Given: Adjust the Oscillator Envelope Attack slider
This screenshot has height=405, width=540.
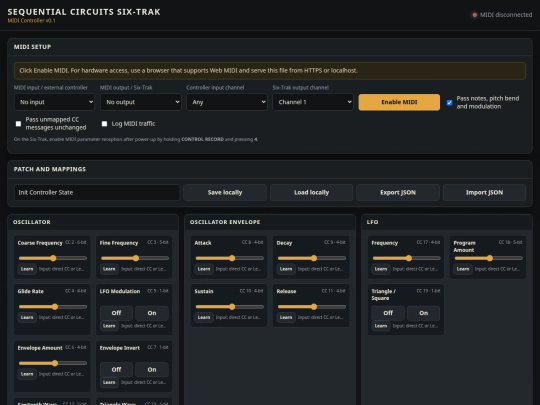Looking at the screenshot, I should tap(230, 258).
